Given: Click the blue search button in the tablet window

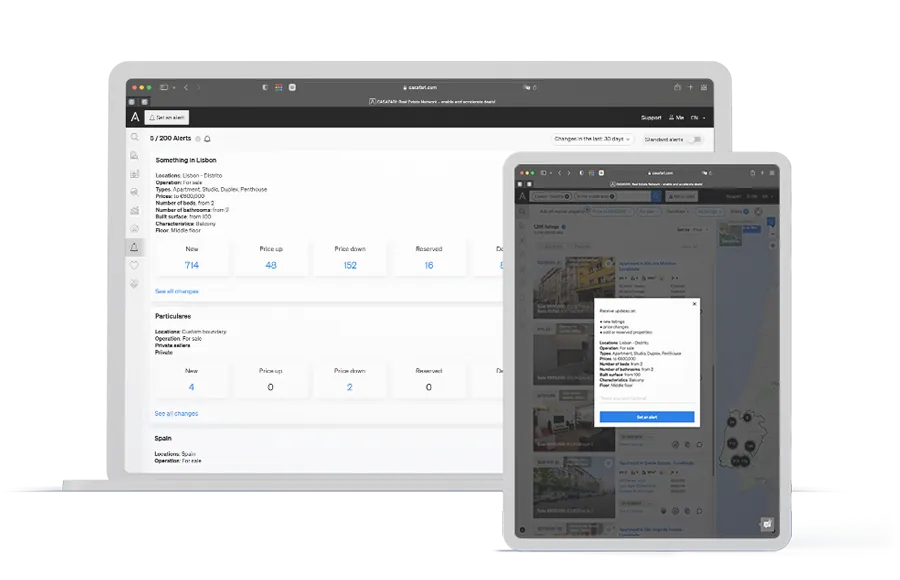Looking at the screenshot, I should coord(656,196).
